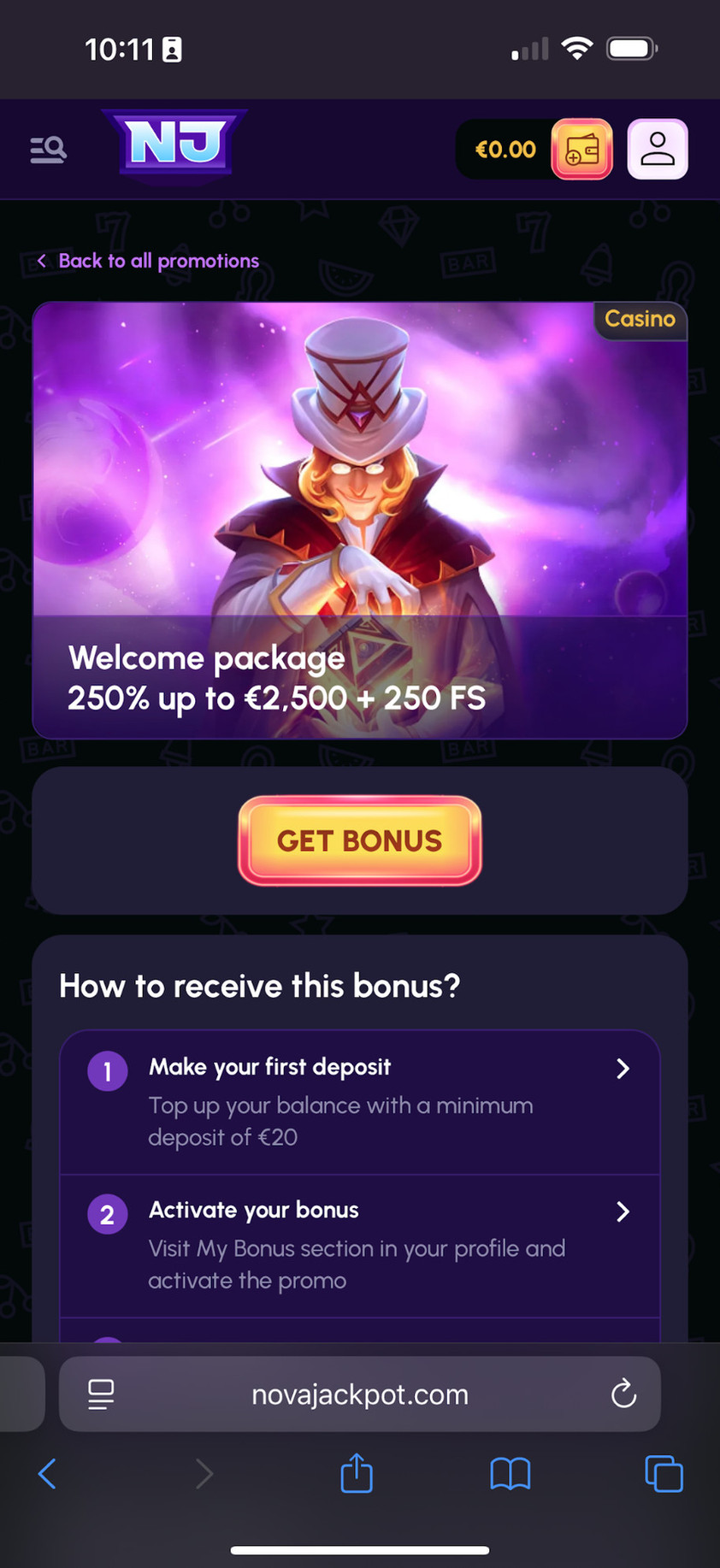720x1568 pixels.
Task: Go back to all promotions
Action: click(x=148, y=261)
